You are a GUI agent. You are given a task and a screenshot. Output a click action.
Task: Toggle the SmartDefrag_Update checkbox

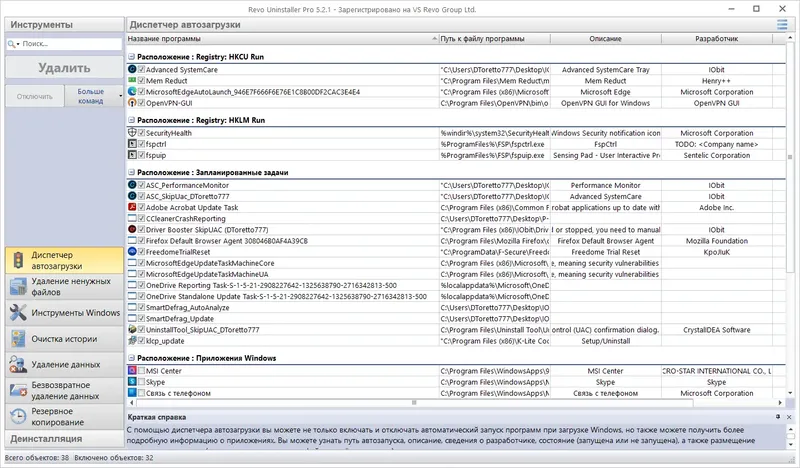click(141, 318)
